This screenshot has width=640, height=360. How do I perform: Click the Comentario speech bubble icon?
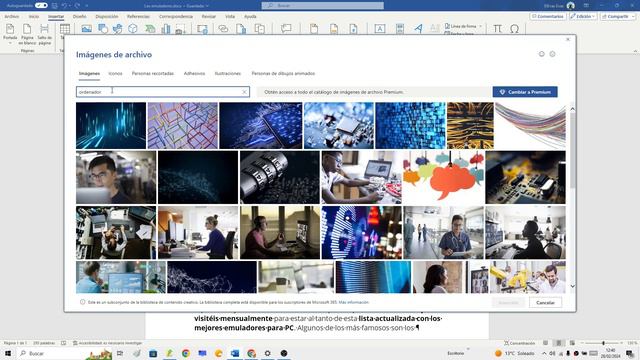click(286, 29)
